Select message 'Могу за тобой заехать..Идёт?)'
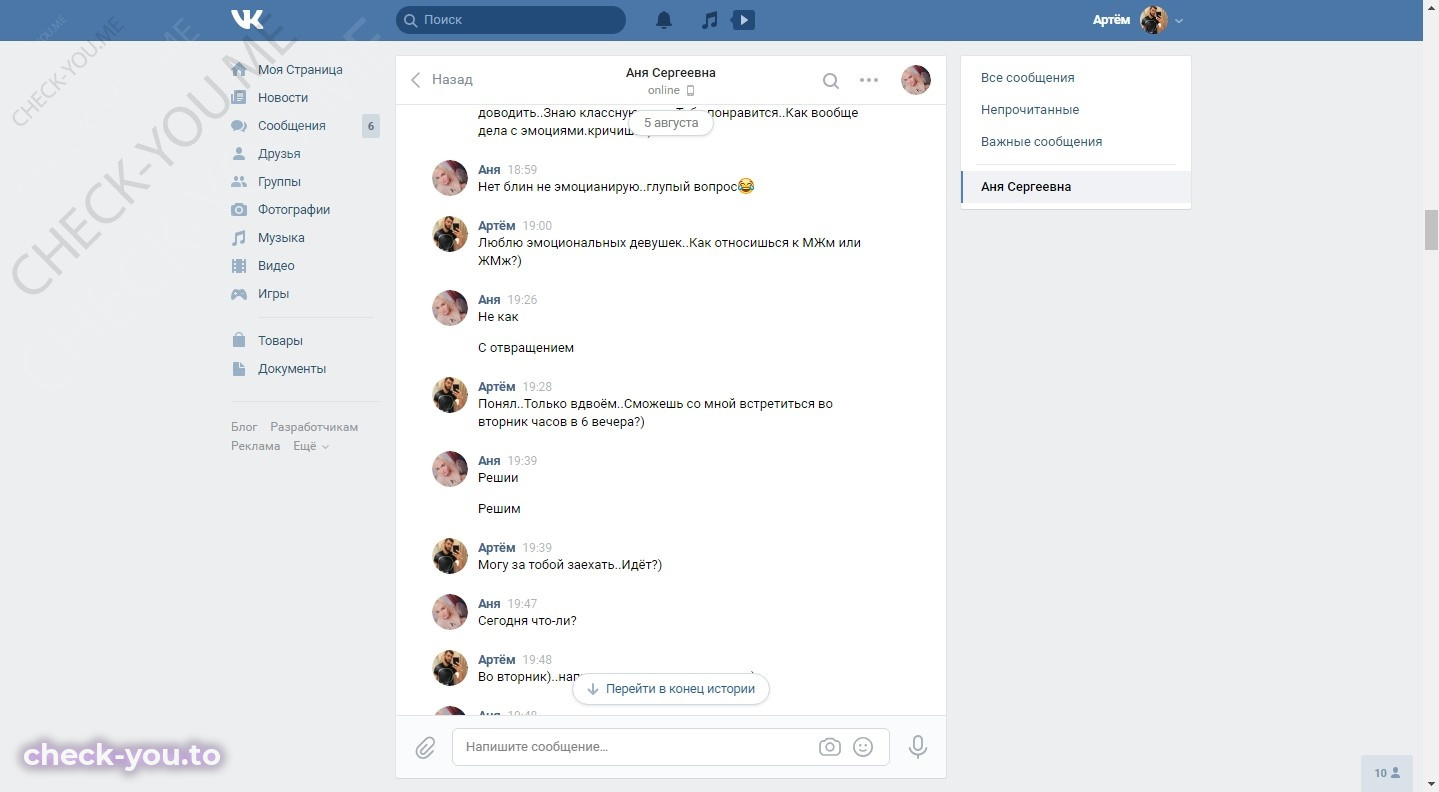Screen dimensions: 1439x792 pos(570,565)
